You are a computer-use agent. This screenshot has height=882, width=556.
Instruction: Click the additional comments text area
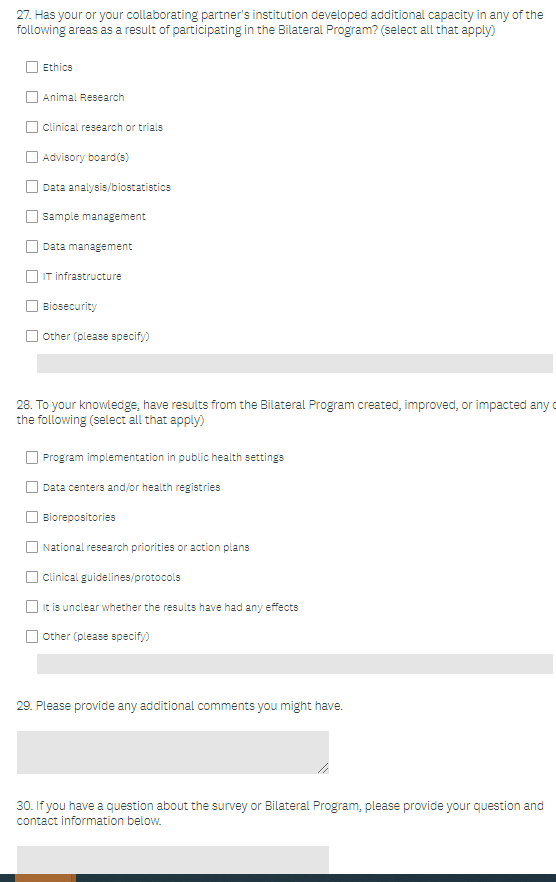[173, 753]
